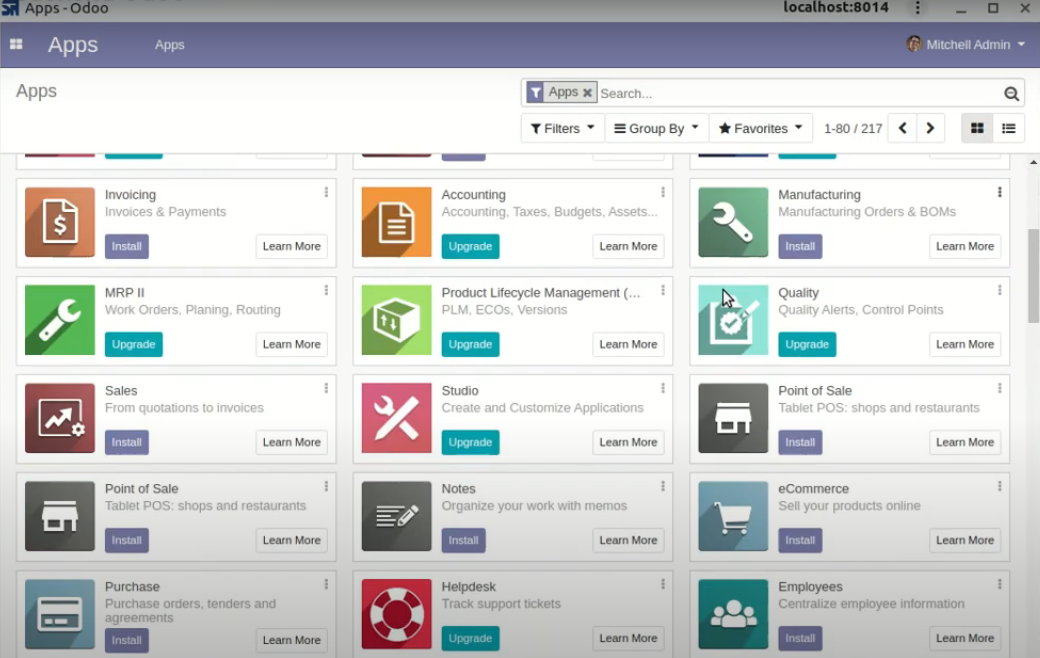This screenshot has height=658, width=1040.
Task: Upgrade MRP II app
Action: coord(133,344)
